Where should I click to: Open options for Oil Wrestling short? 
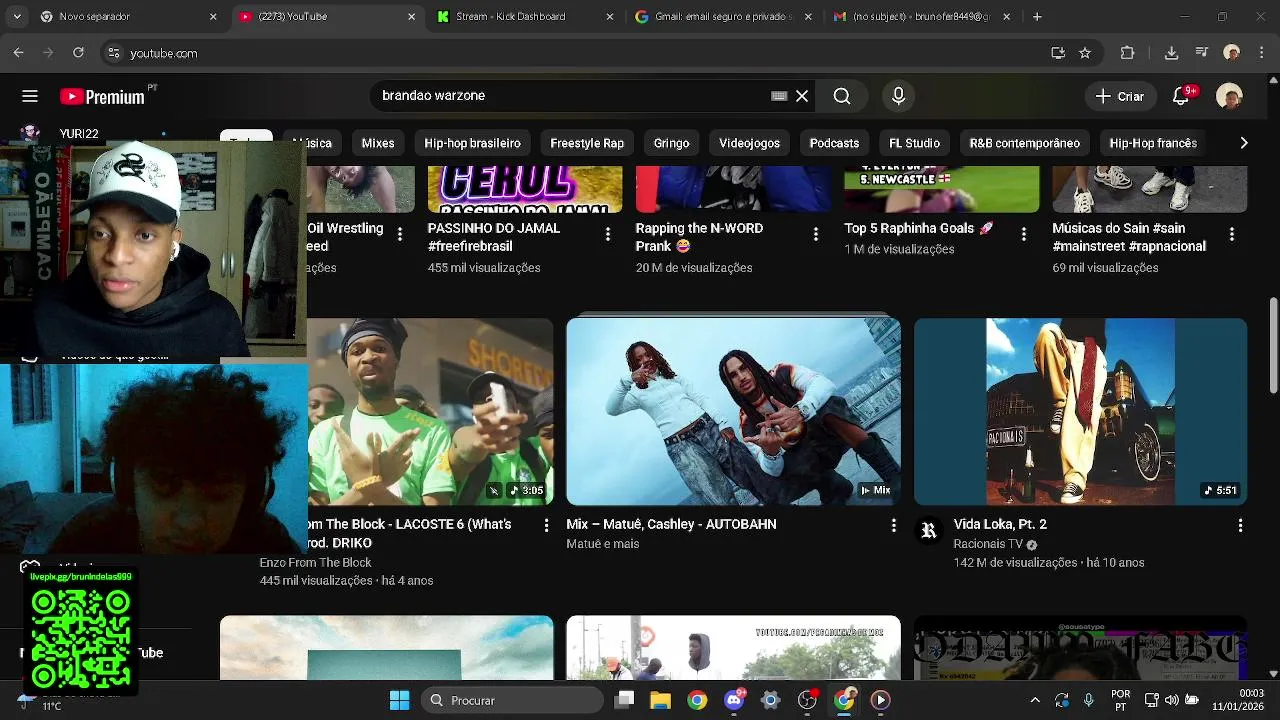click(400, 234)
